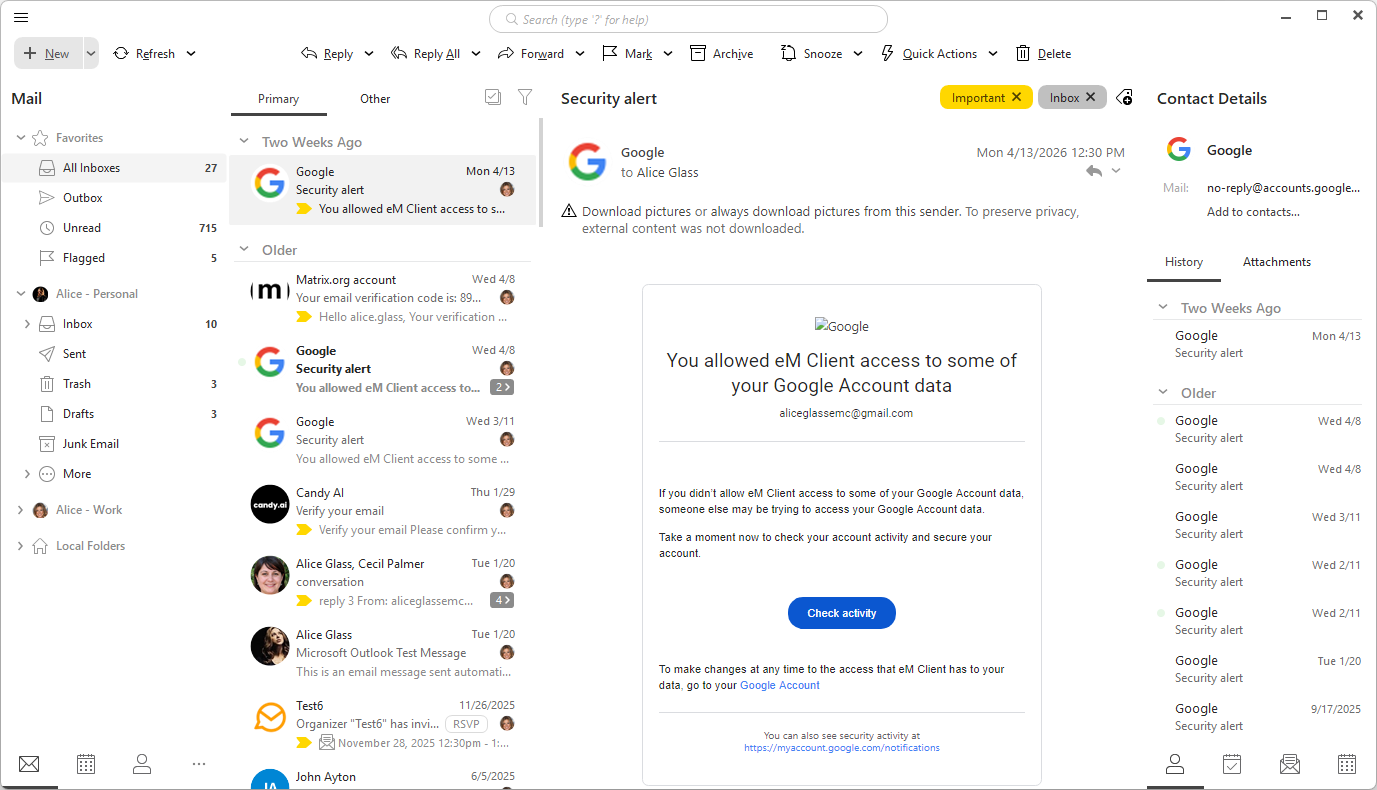Click the Reply toolbar button

click(x=327, y=54)
